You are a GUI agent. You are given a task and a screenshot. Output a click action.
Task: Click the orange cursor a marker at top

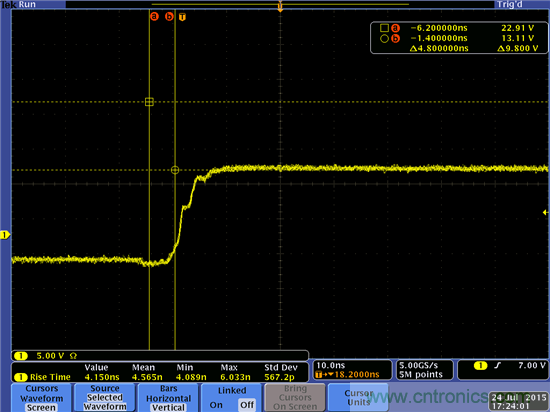click(154, 16)
